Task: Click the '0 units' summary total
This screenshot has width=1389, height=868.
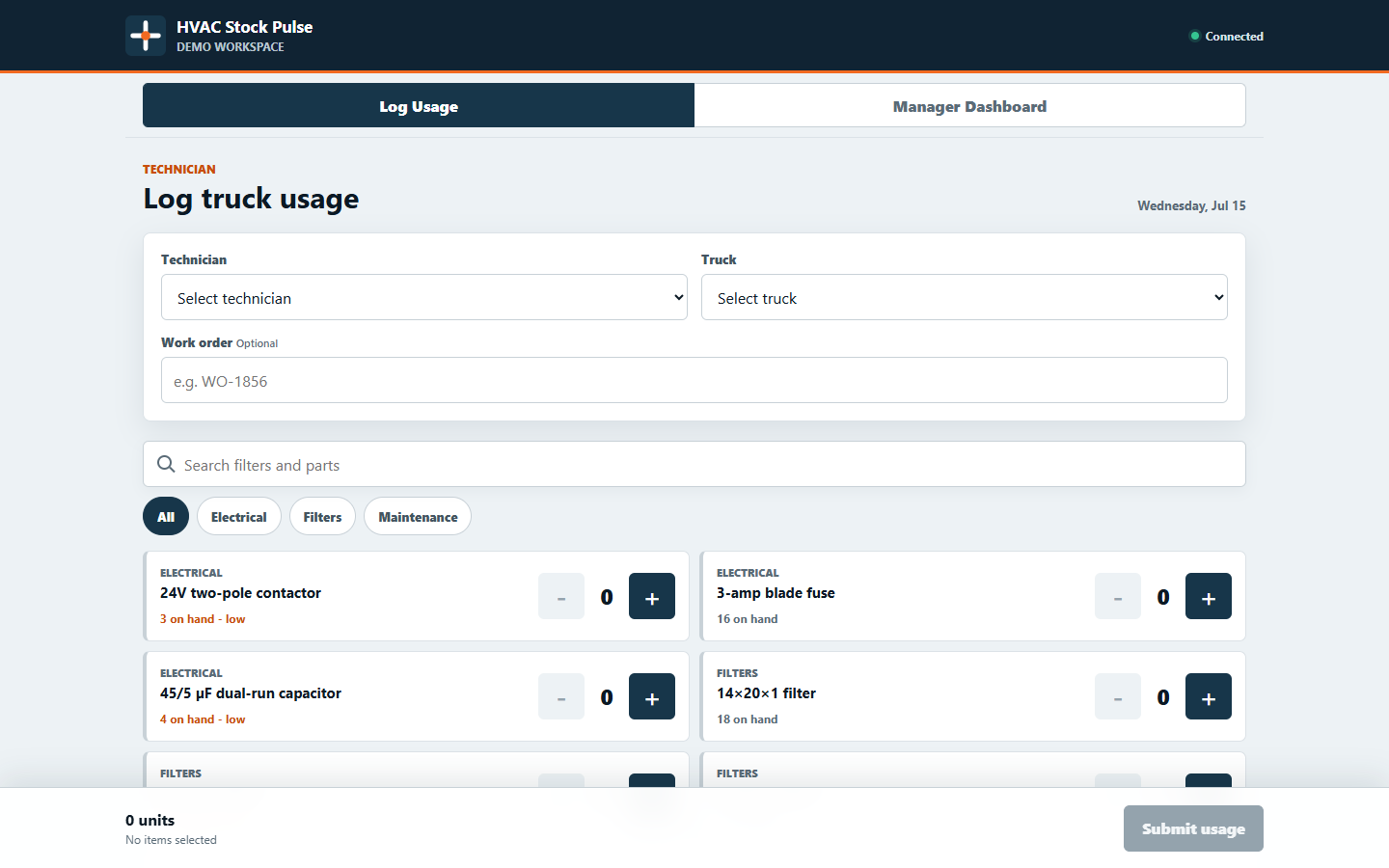Action: pos(150,820)
